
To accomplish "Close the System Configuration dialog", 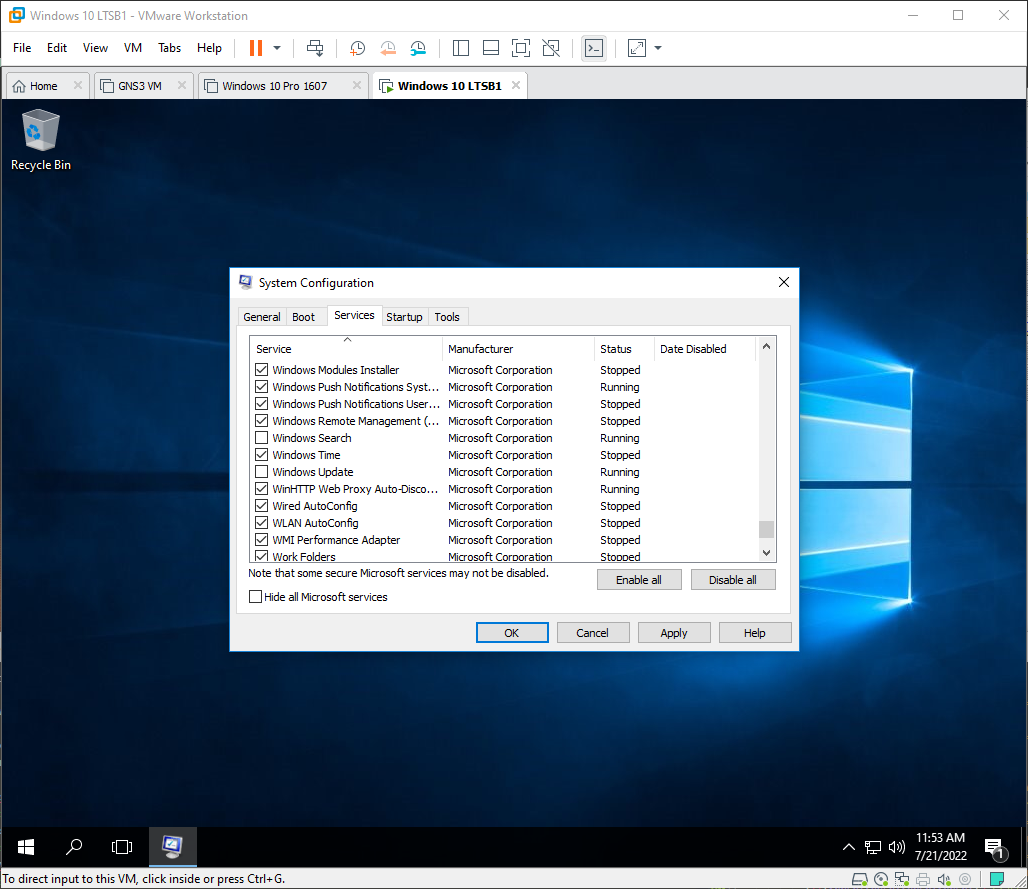I will tap(783, 282).
